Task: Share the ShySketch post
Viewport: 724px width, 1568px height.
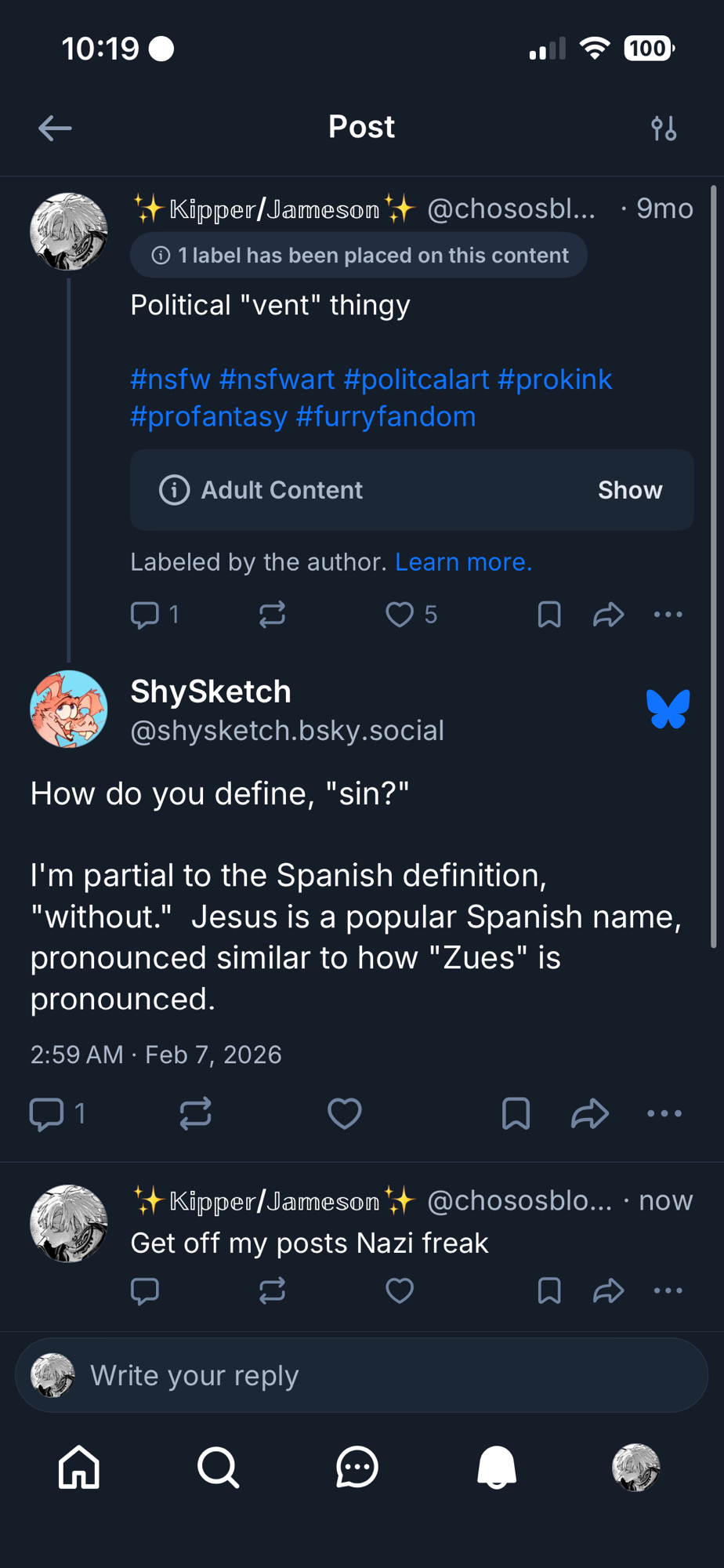Action: 590,1113
